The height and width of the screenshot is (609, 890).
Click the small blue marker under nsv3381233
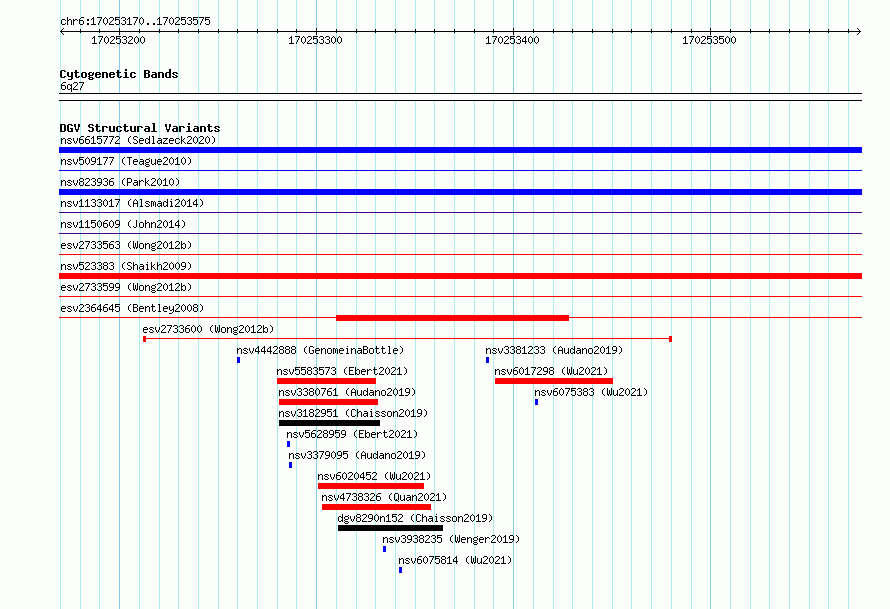[x=487, y=360]
